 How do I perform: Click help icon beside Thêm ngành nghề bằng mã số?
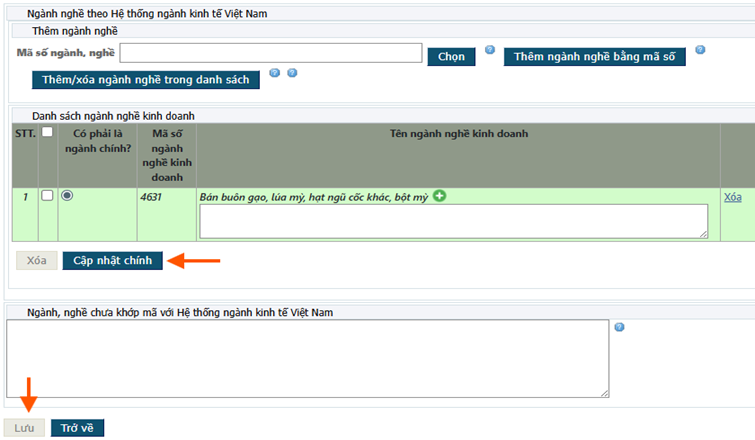point(700,49)
